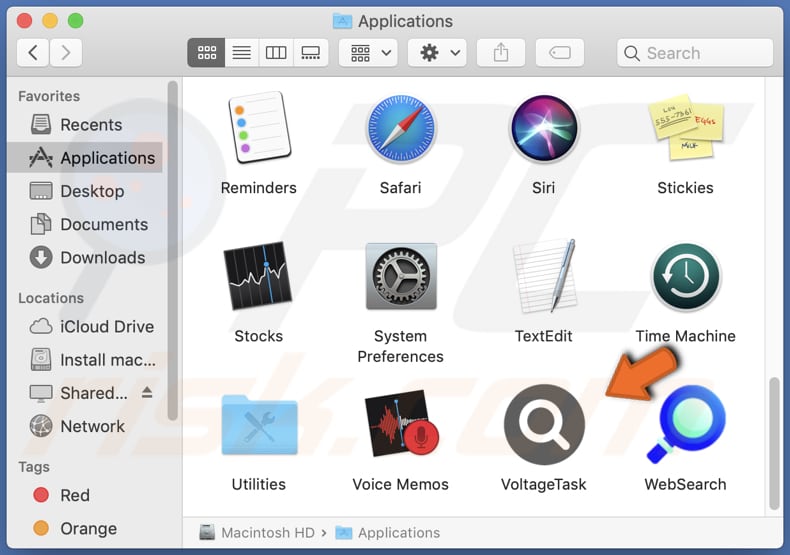This screenshot has height=555, width=790.
Task: Select the Siri app icon
Action: [x=544, y=128]
